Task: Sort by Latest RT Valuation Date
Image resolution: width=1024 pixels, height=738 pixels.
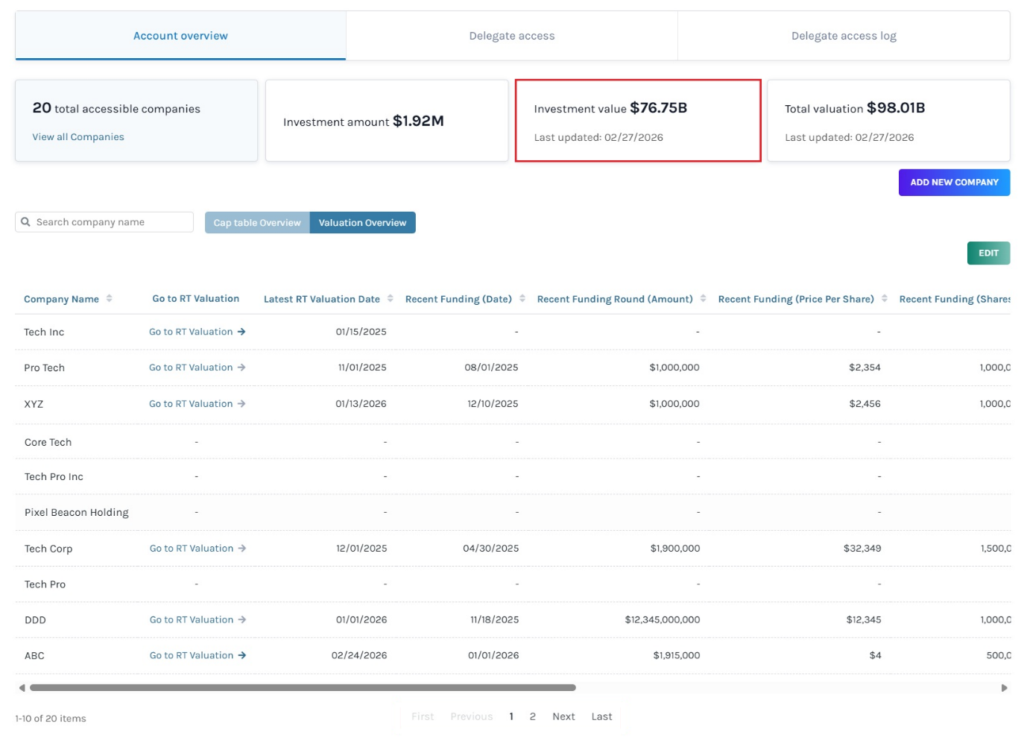Action: [392, 298]
